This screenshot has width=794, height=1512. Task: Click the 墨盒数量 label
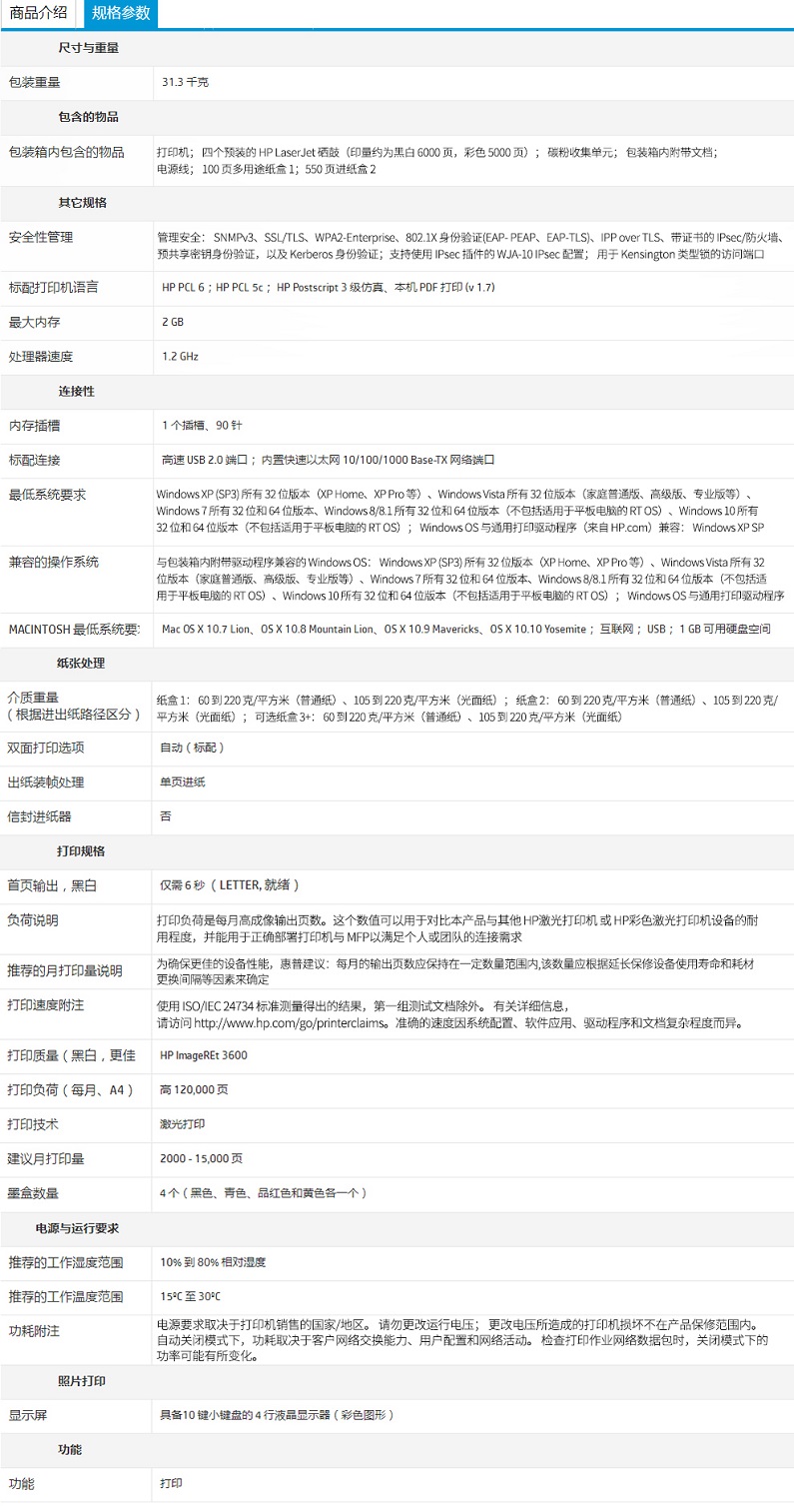34,1193
